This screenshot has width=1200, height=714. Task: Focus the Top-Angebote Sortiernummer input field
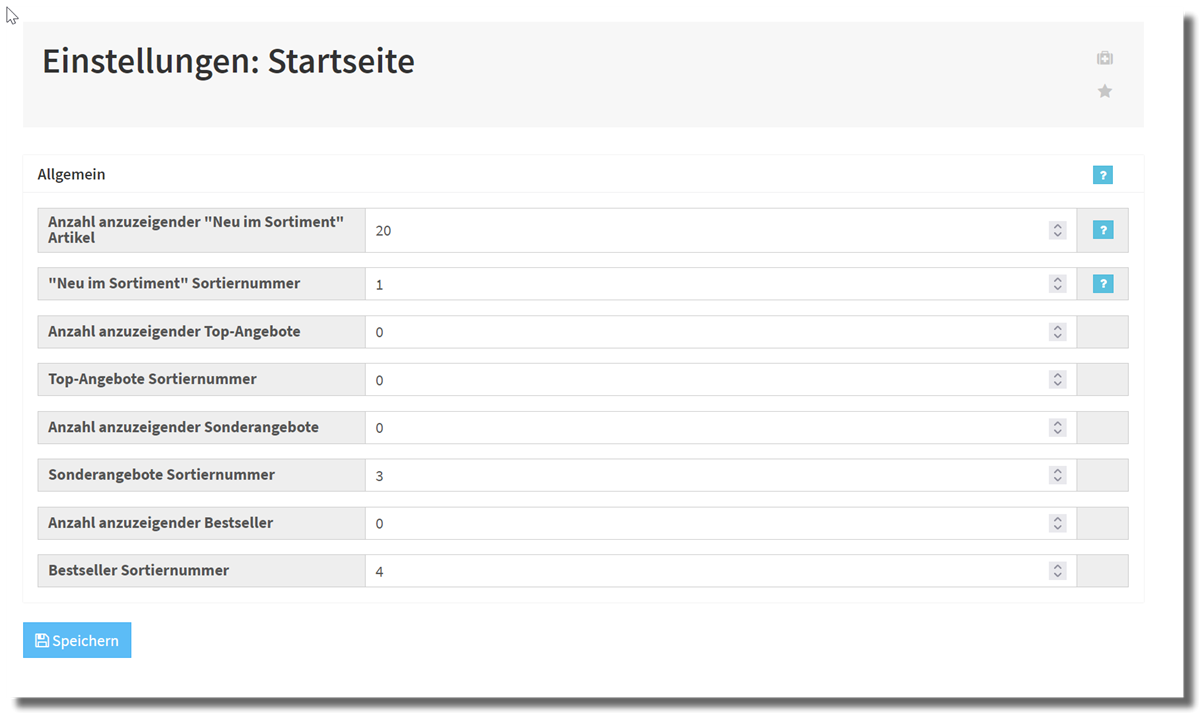[700, 380]
